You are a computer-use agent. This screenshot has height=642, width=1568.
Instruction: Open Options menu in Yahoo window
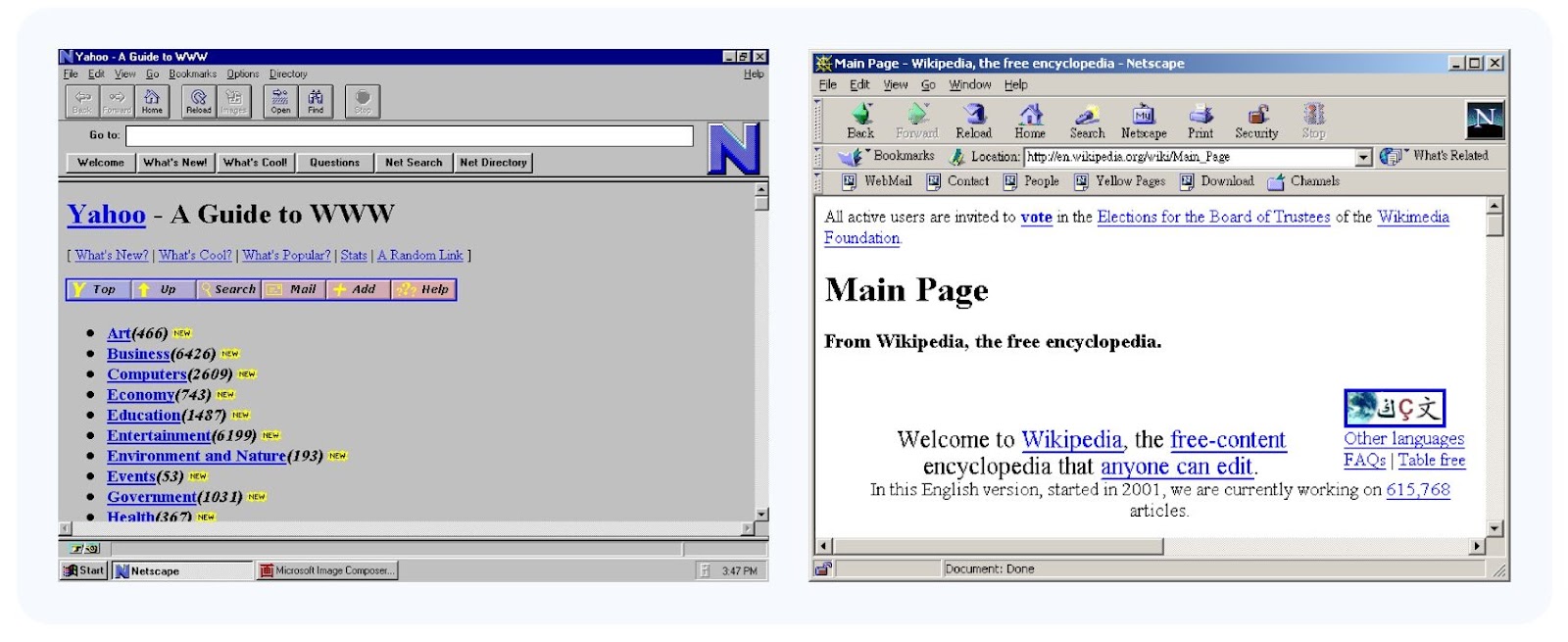(243, 74)
